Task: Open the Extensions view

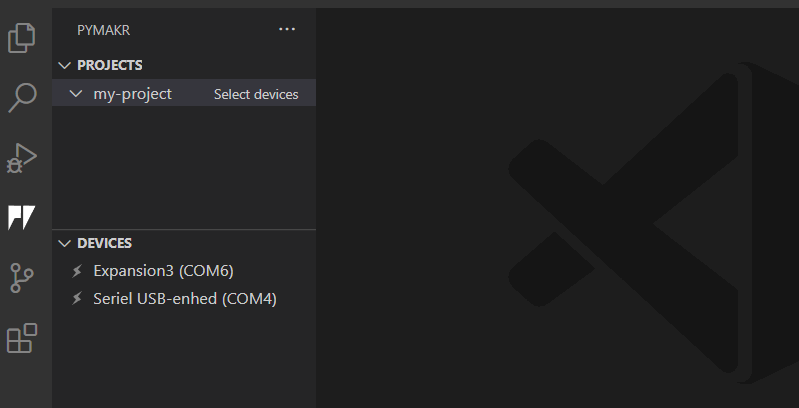Action: 22,338
